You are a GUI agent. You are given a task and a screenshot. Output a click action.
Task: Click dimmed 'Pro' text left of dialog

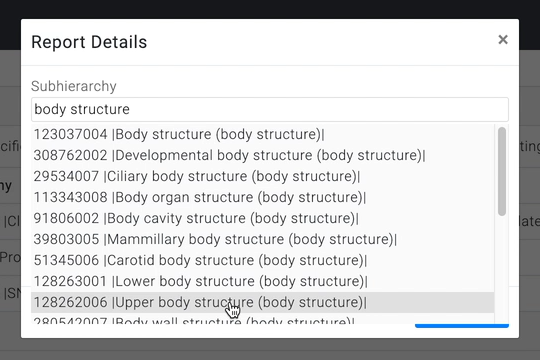point(10,257)
